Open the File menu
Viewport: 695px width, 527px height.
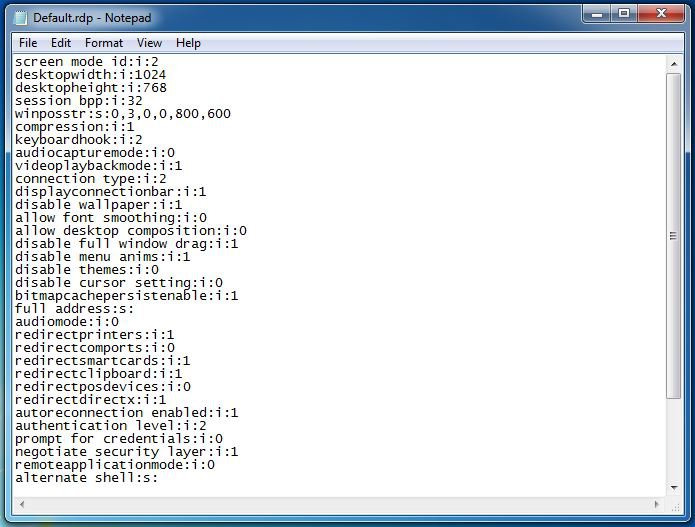(28, 43)
